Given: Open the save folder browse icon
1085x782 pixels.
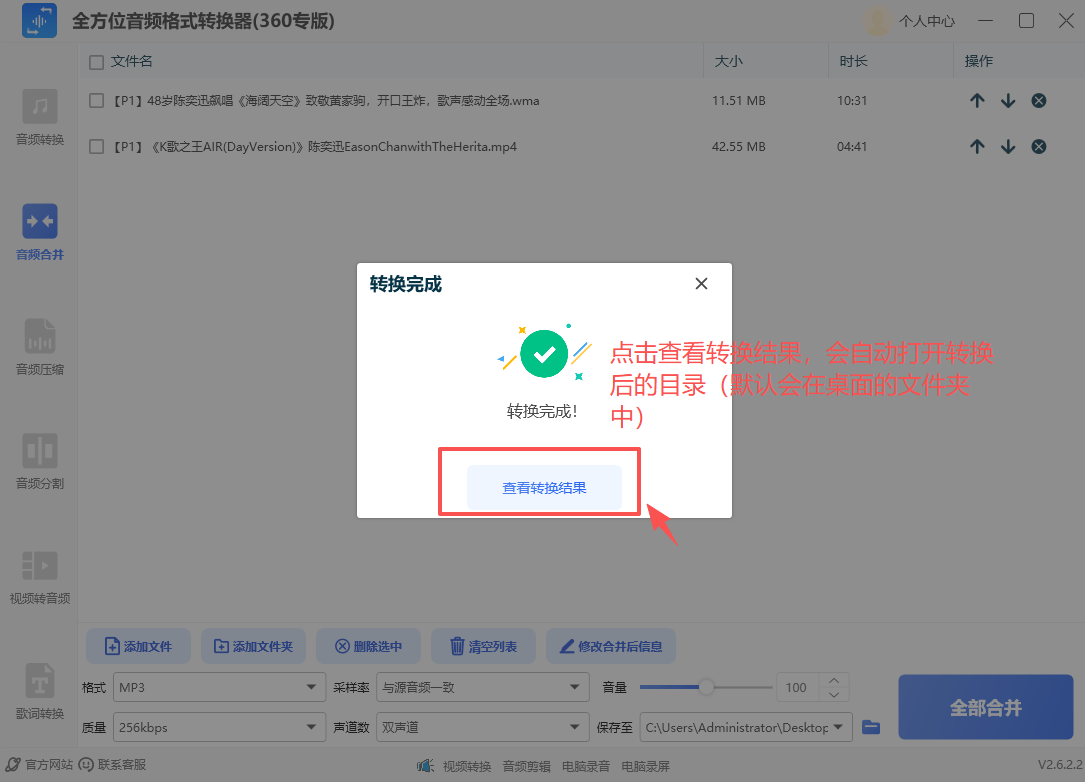Looking at the screenshot, I should [x=870, y=727].
